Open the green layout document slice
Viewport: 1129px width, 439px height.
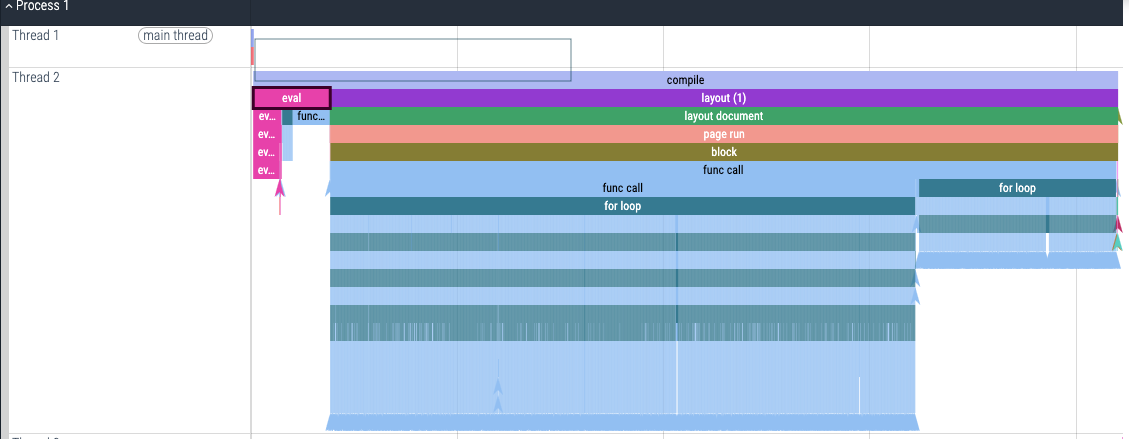723,116
